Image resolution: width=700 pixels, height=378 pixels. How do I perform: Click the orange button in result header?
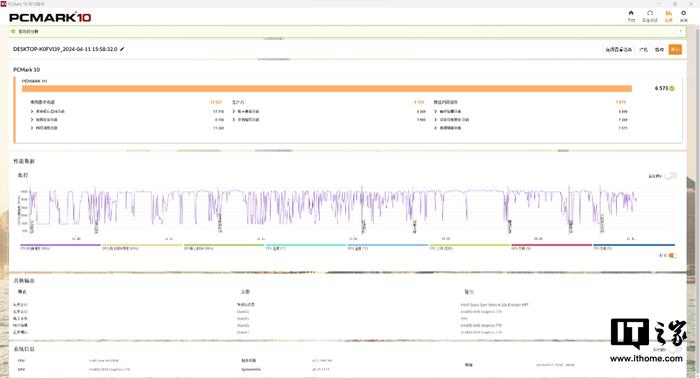[675, 49]
